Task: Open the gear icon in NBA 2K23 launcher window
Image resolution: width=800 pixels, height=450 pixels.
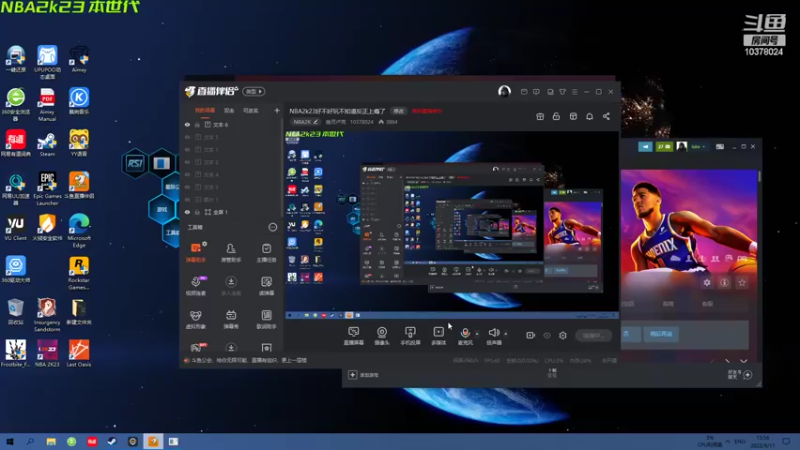Action: coord(707,282)
